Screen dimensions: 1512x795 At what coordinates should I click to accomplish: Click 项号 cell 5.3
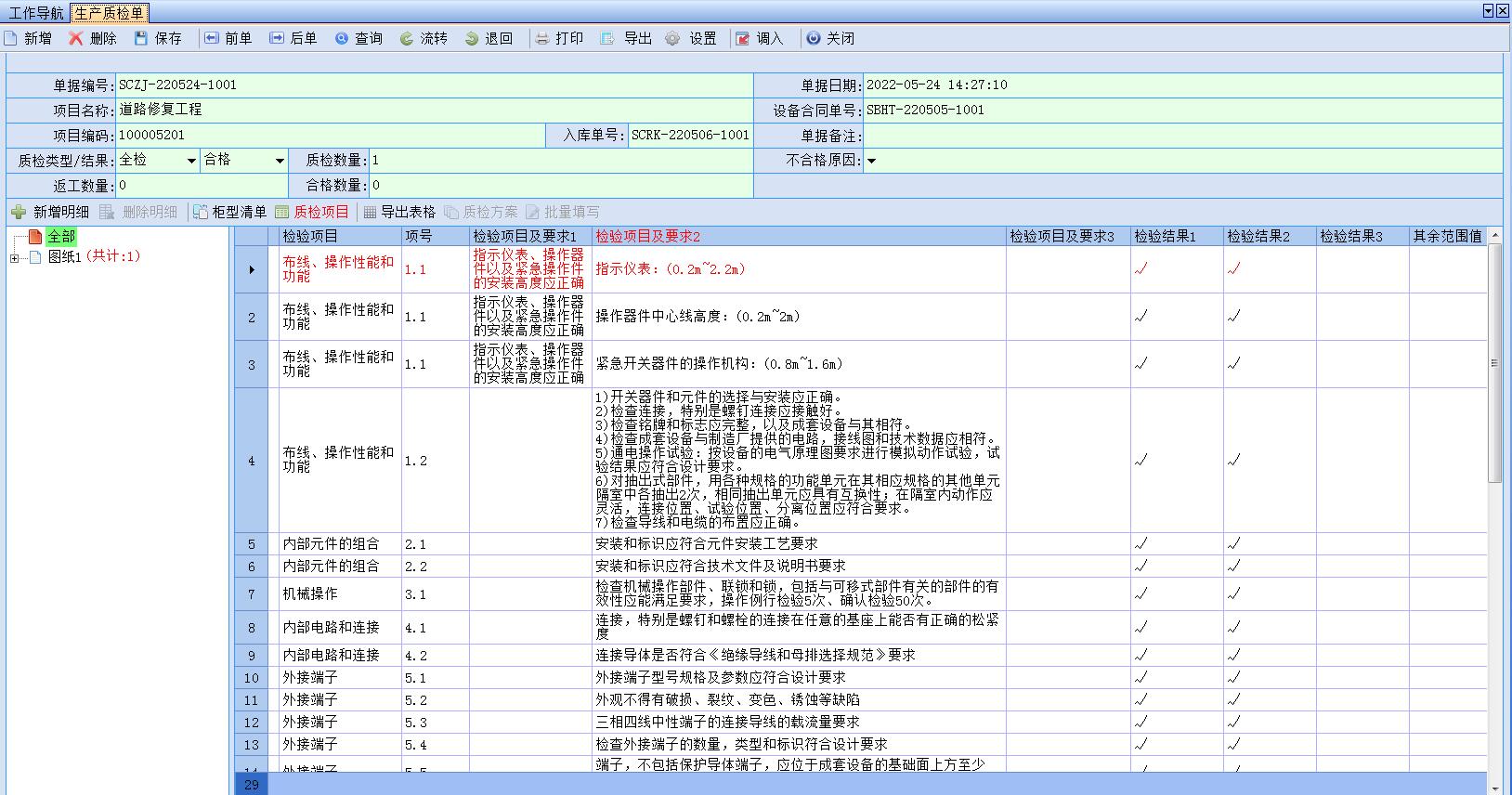[x=436, y=723]
